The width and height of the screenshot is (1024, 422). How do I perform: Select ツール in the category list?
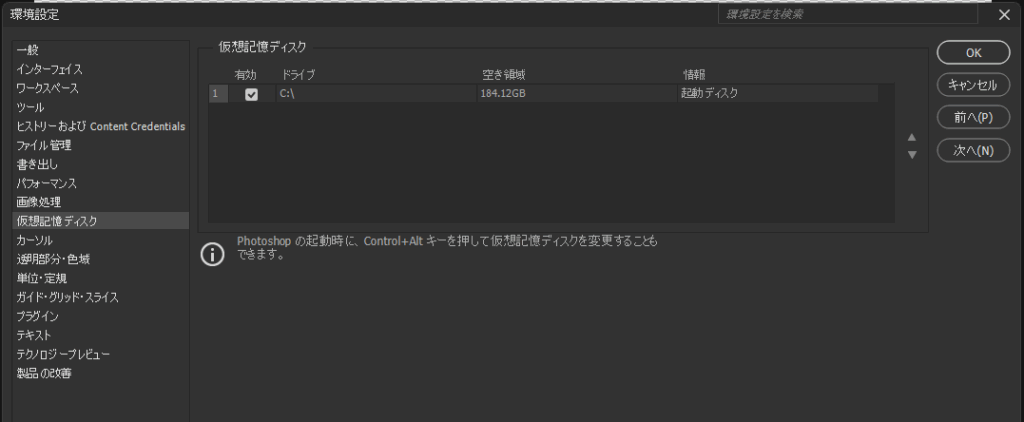[x=30, y=108]
